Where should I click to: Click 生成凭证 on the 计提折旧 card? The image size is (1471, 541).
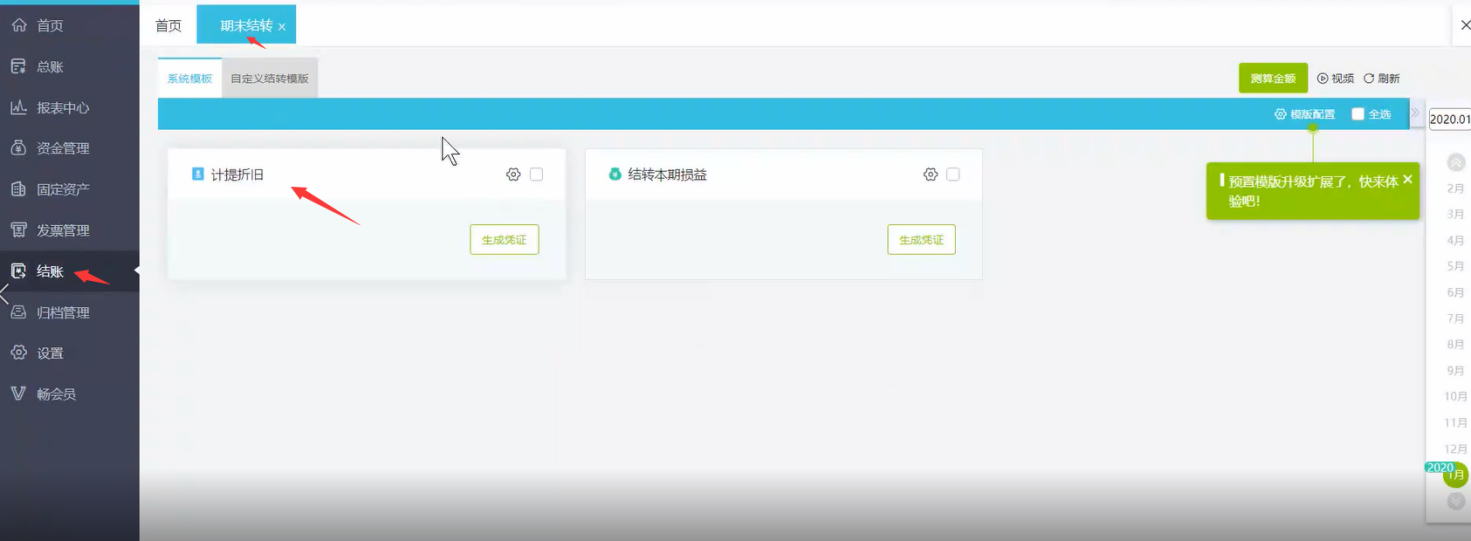tap(504, 240)
